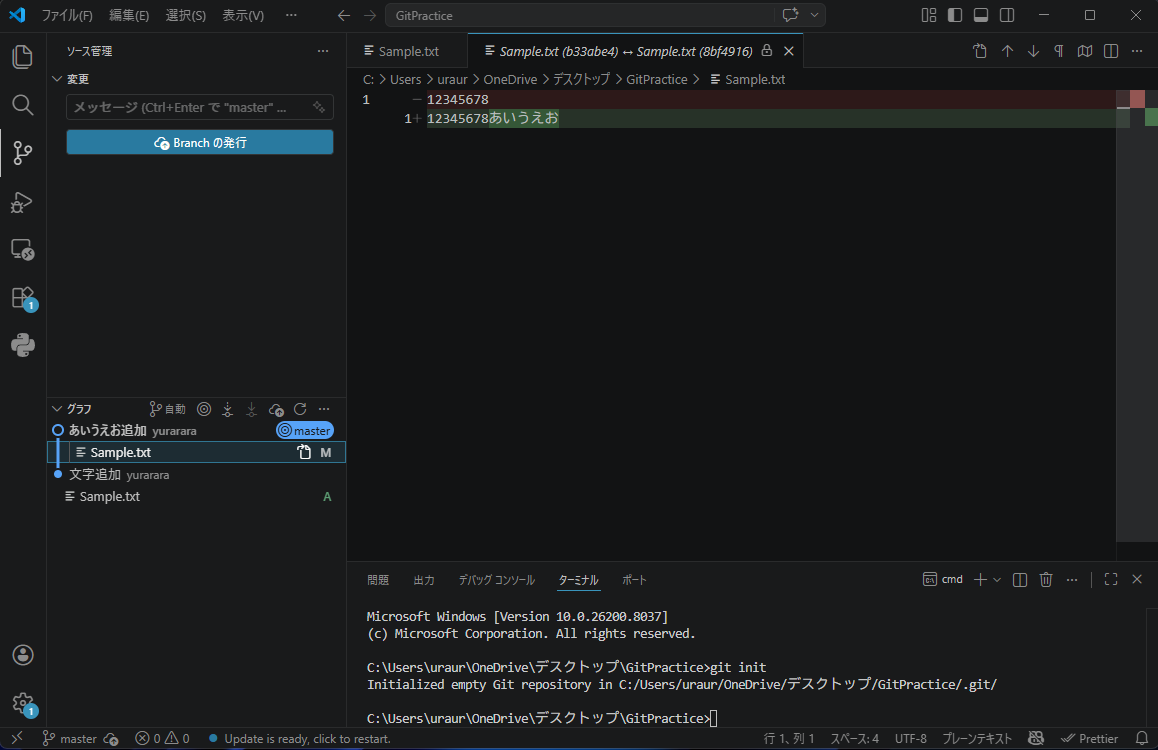Open the Python sidebar view
The height and width of the screenshot is (750, 1158).
click(22, 346)
